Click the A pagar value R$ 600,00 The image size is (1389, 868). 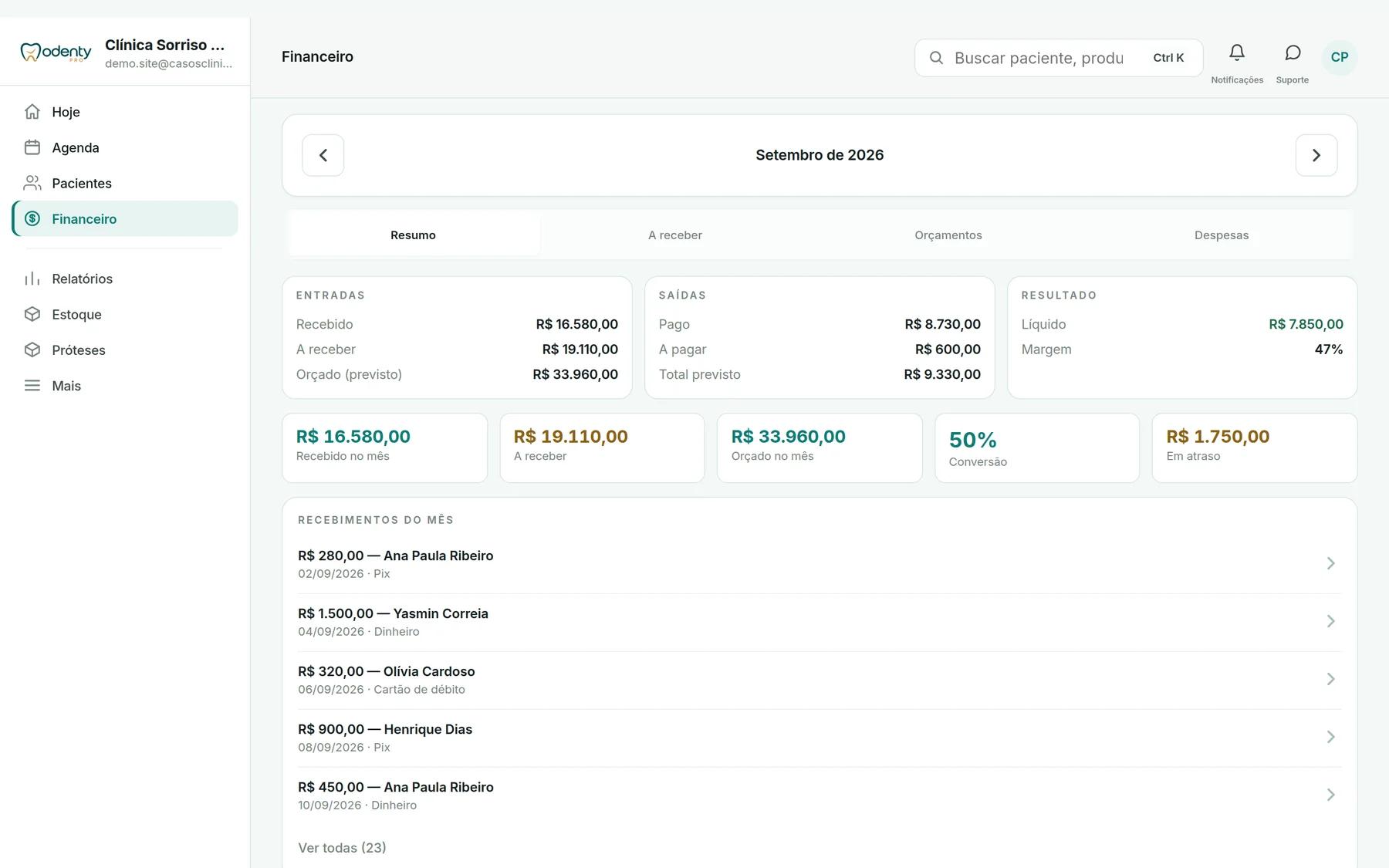[948, 350]
